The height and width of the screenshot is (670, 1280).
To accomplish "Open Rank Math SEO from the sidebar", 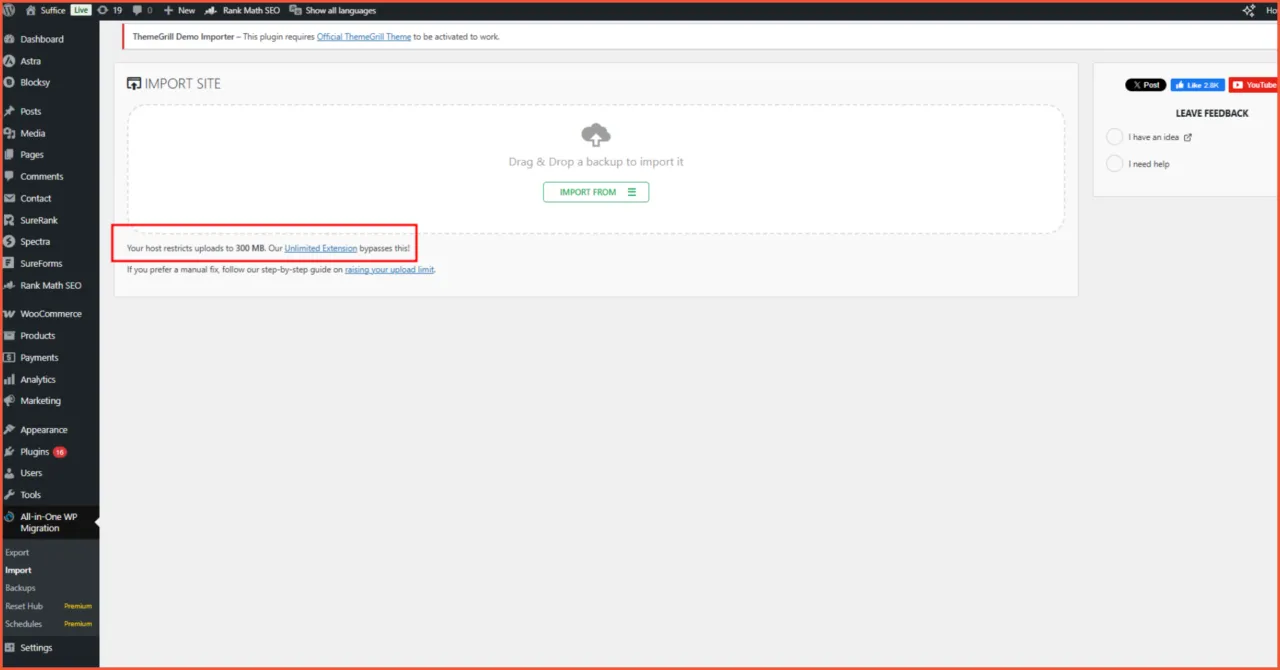I will [11, 285].
